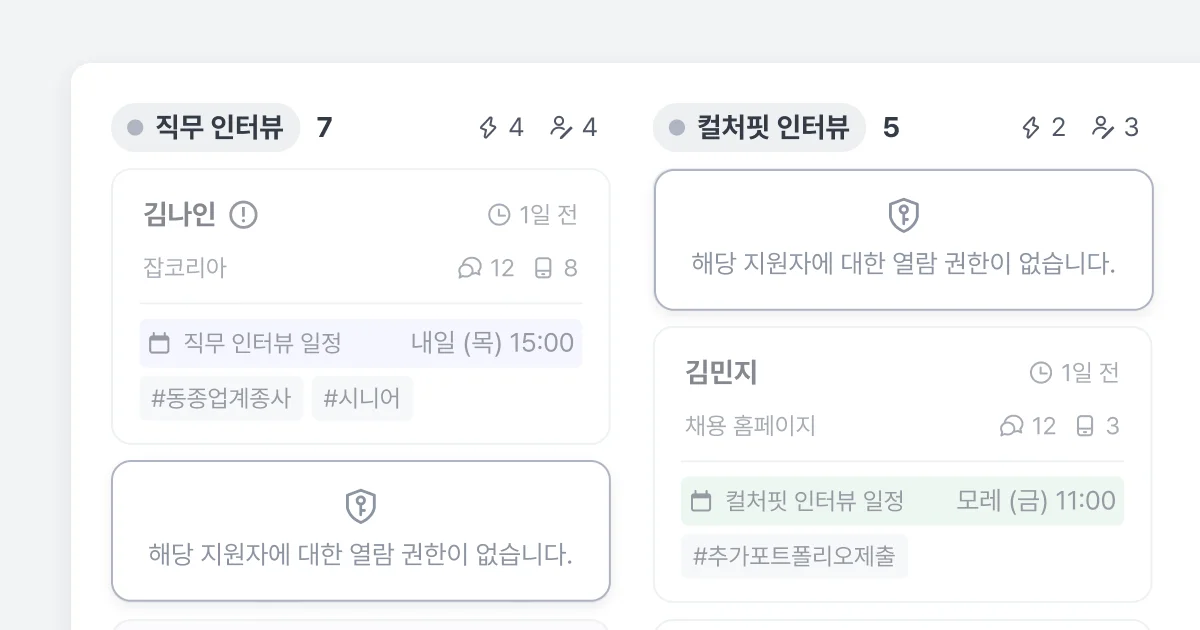The width and height of the screenshot is (1200, 630).
Task: Click the status dot in the 직무 인터뷰 label
Action: (x=135, y=127)
